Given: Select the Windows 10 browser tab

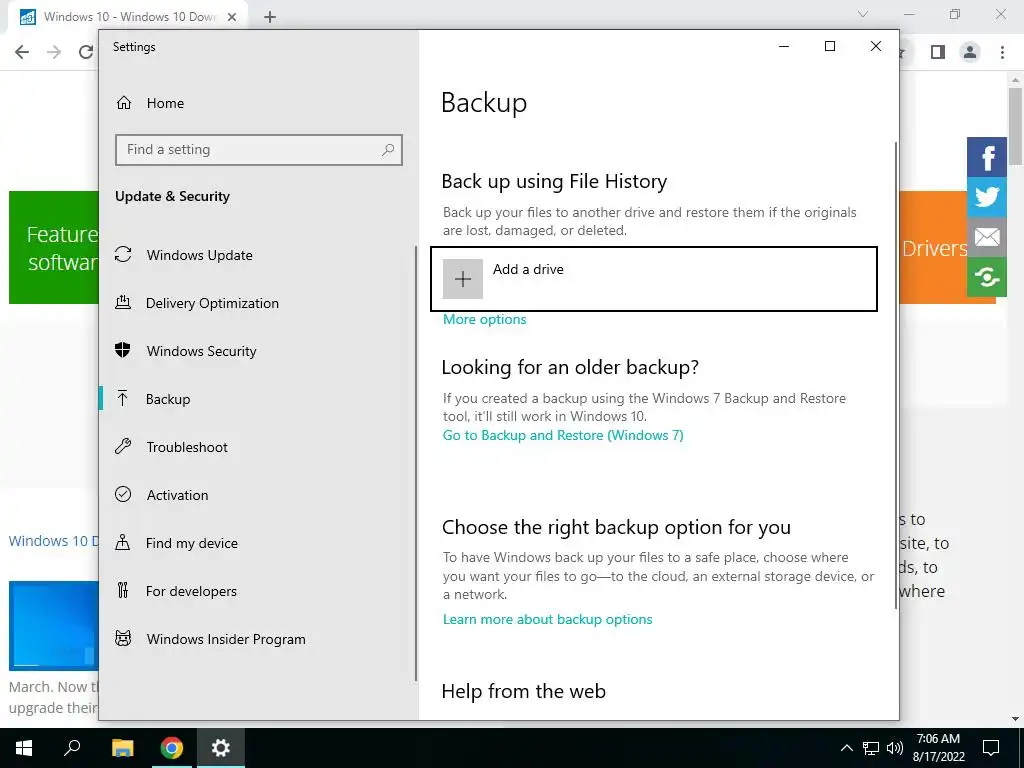Looking at the screenshot, I should (x=128, y=17).
